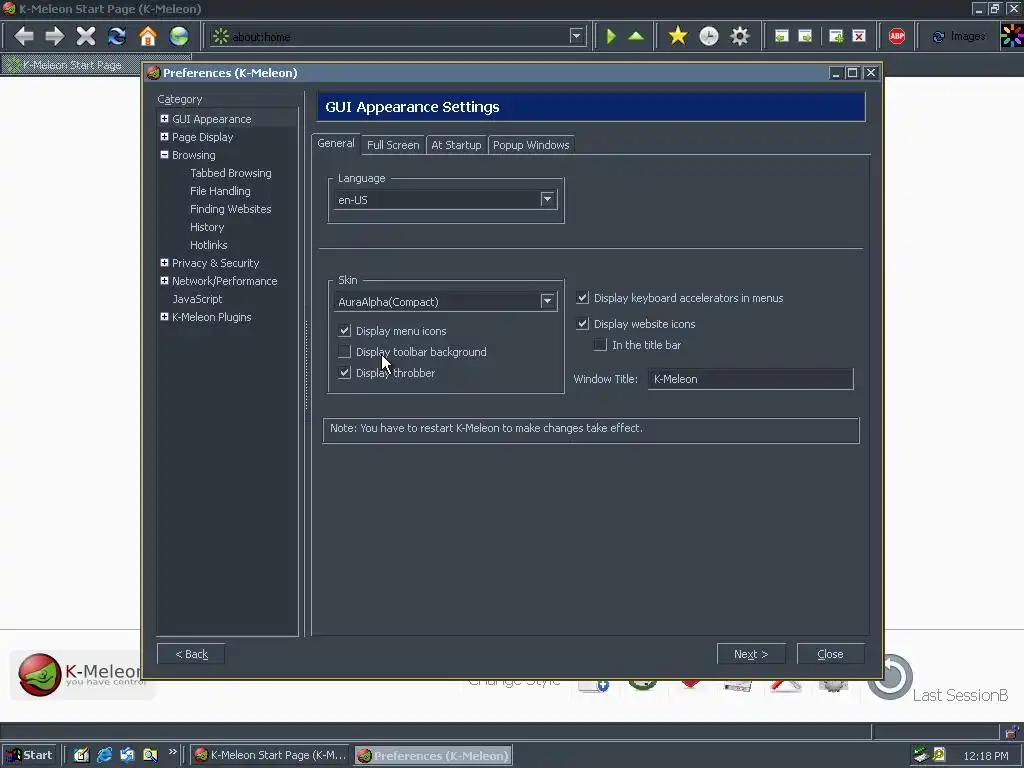Screen dimensions: 1024x768
Task: Select History in category tree
Action: point(207,227)
